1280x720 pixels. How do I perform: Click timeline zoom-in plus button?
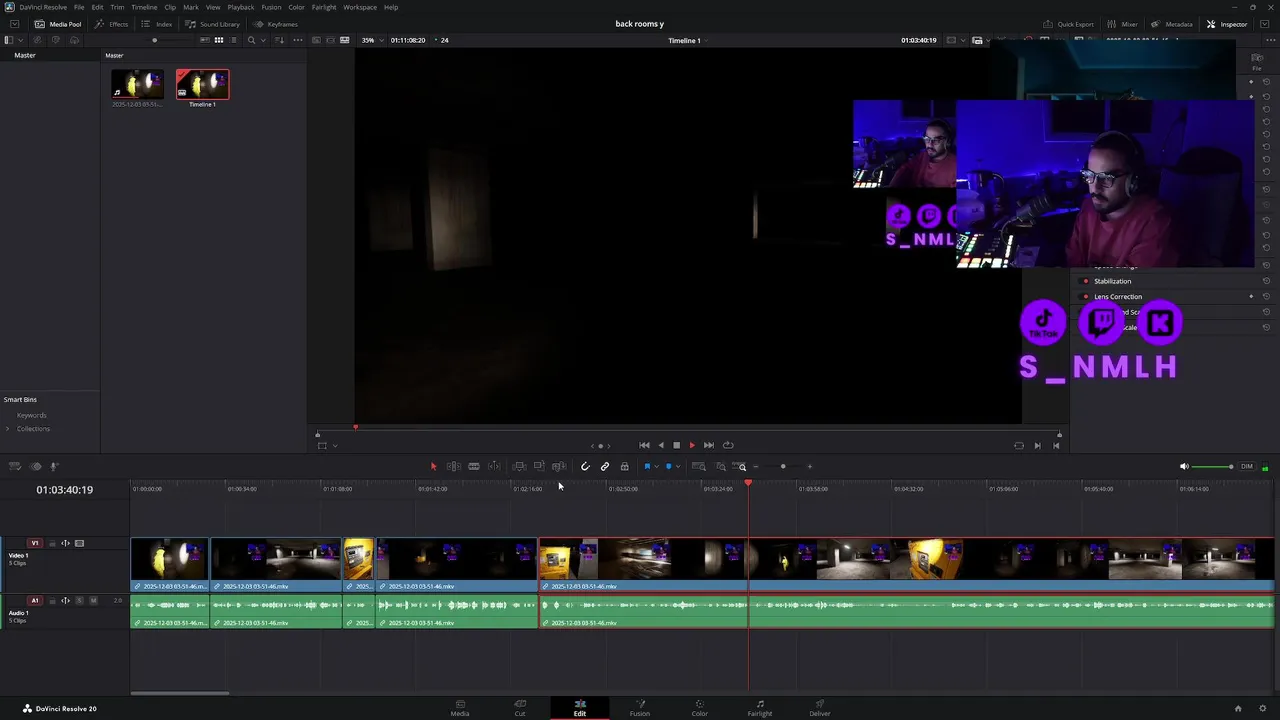click(810, 466)
